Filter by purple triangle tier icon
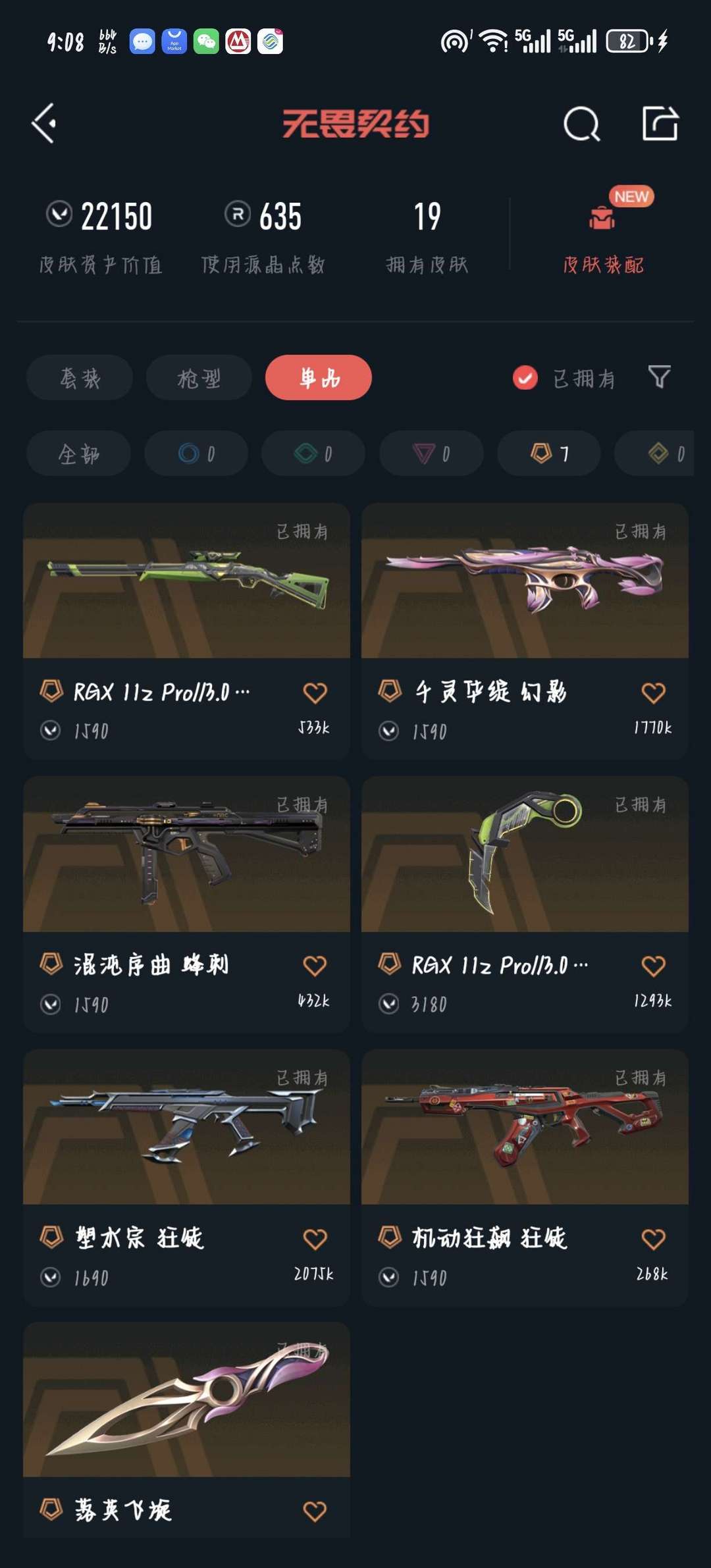This screenshot has width=711, height=1568. coord(431,454)
